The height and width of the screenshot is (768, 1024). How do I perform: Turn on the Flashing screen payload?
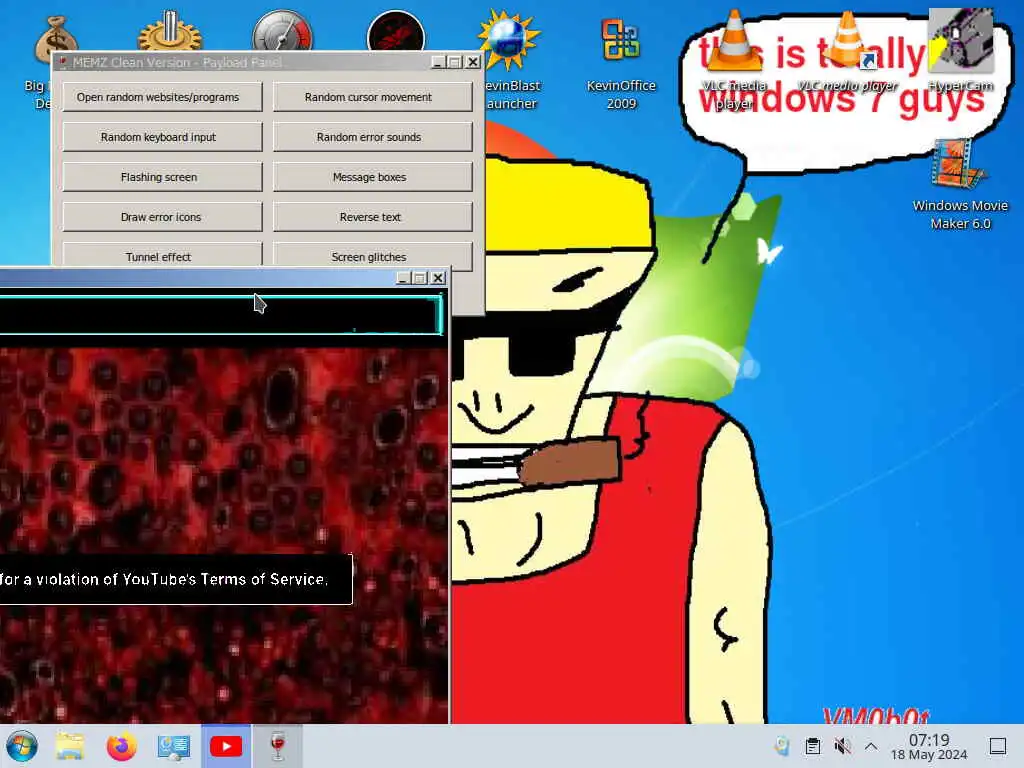pyautogui.click(x=163, y=177)
